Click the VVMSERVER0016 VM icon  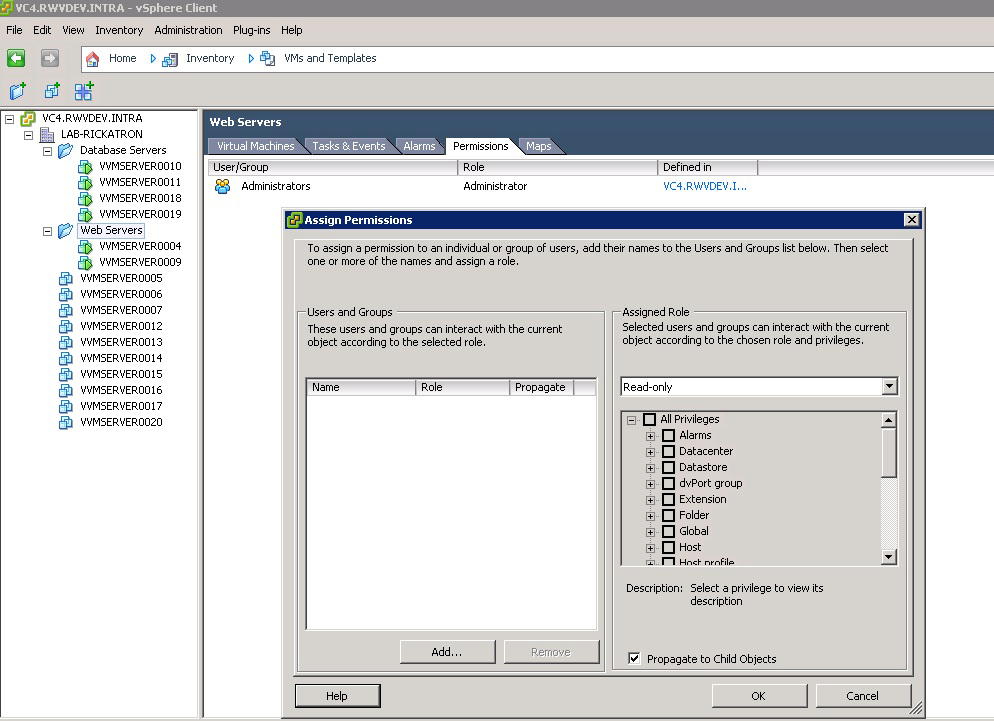(66, 391)
